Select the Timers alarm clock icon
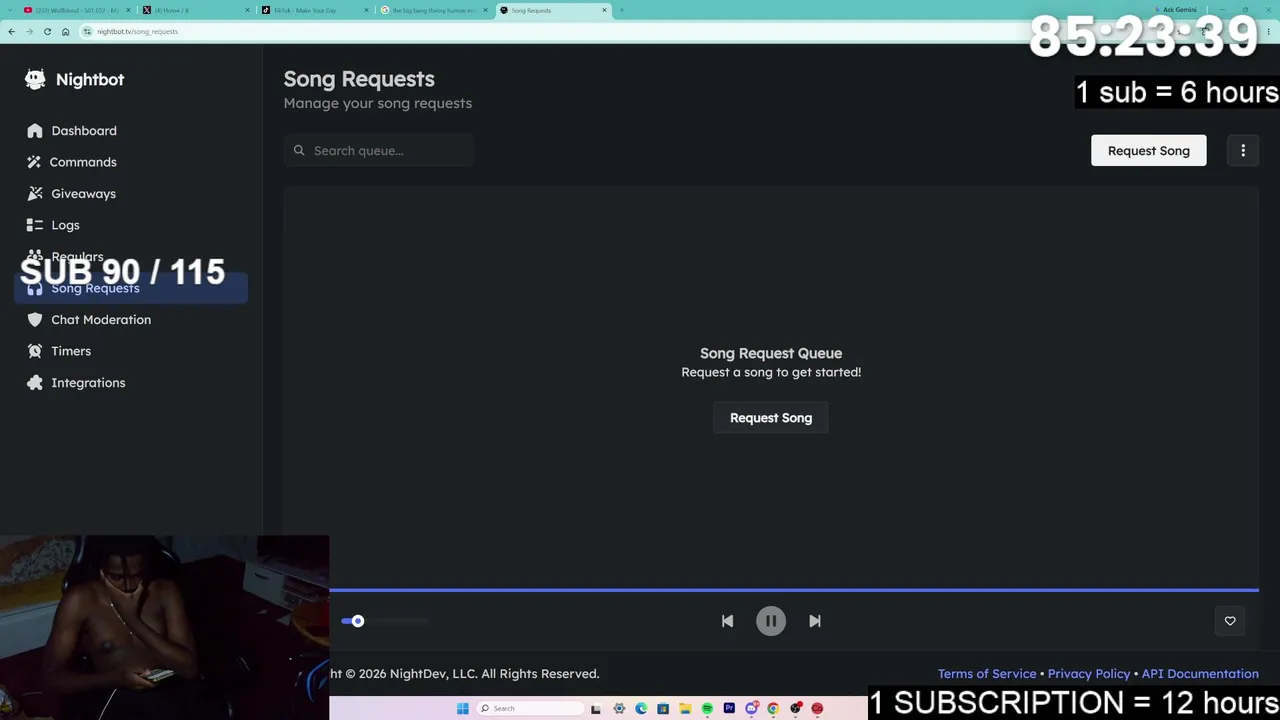 coord(35,351)
